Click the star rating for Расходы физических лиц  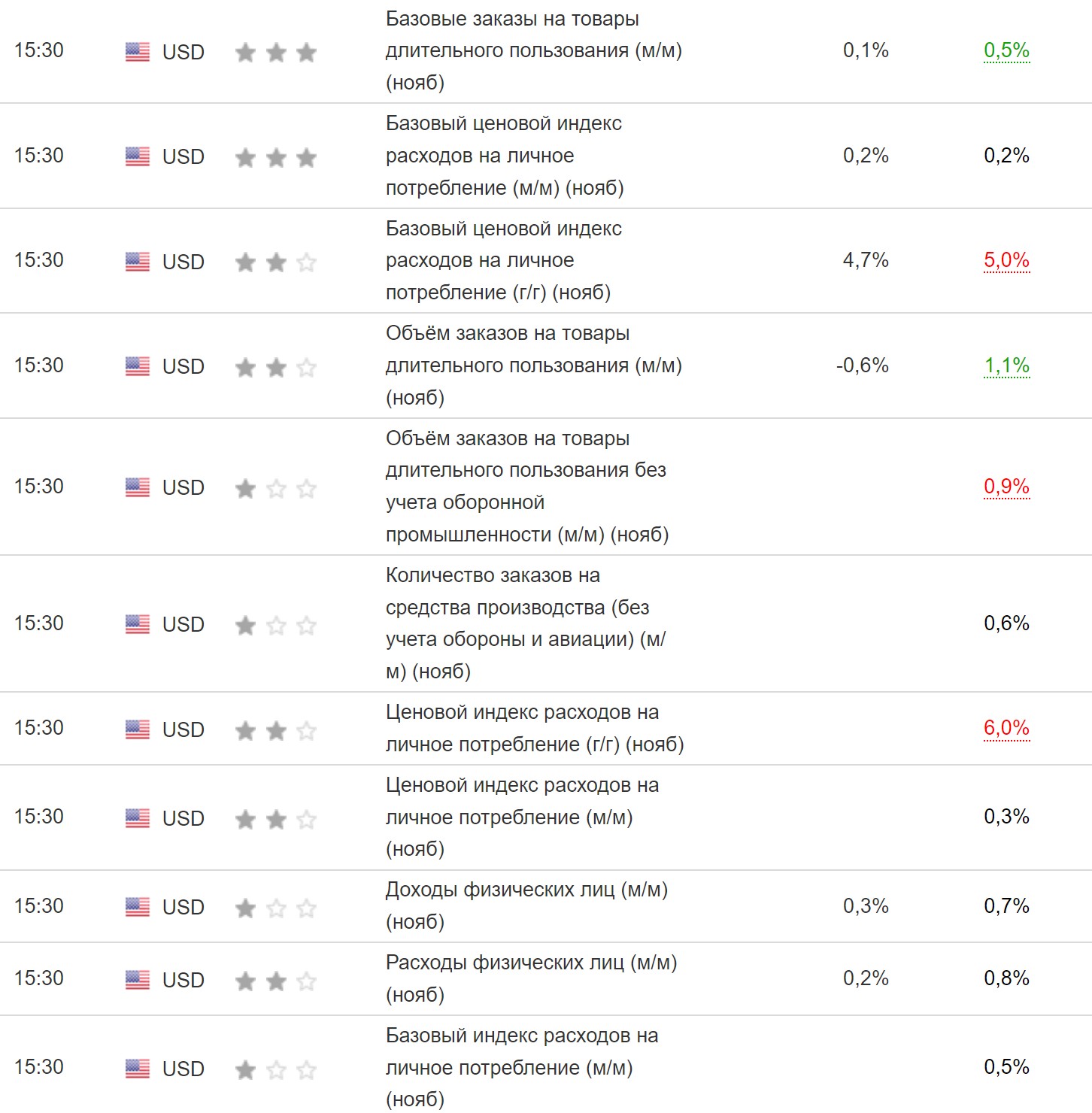pos(275,981)
